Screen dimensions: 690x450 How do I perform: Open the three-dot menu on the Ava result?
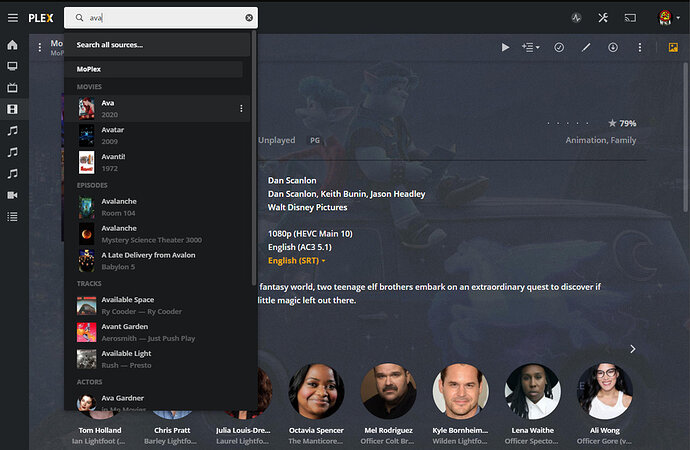(241, 108)
